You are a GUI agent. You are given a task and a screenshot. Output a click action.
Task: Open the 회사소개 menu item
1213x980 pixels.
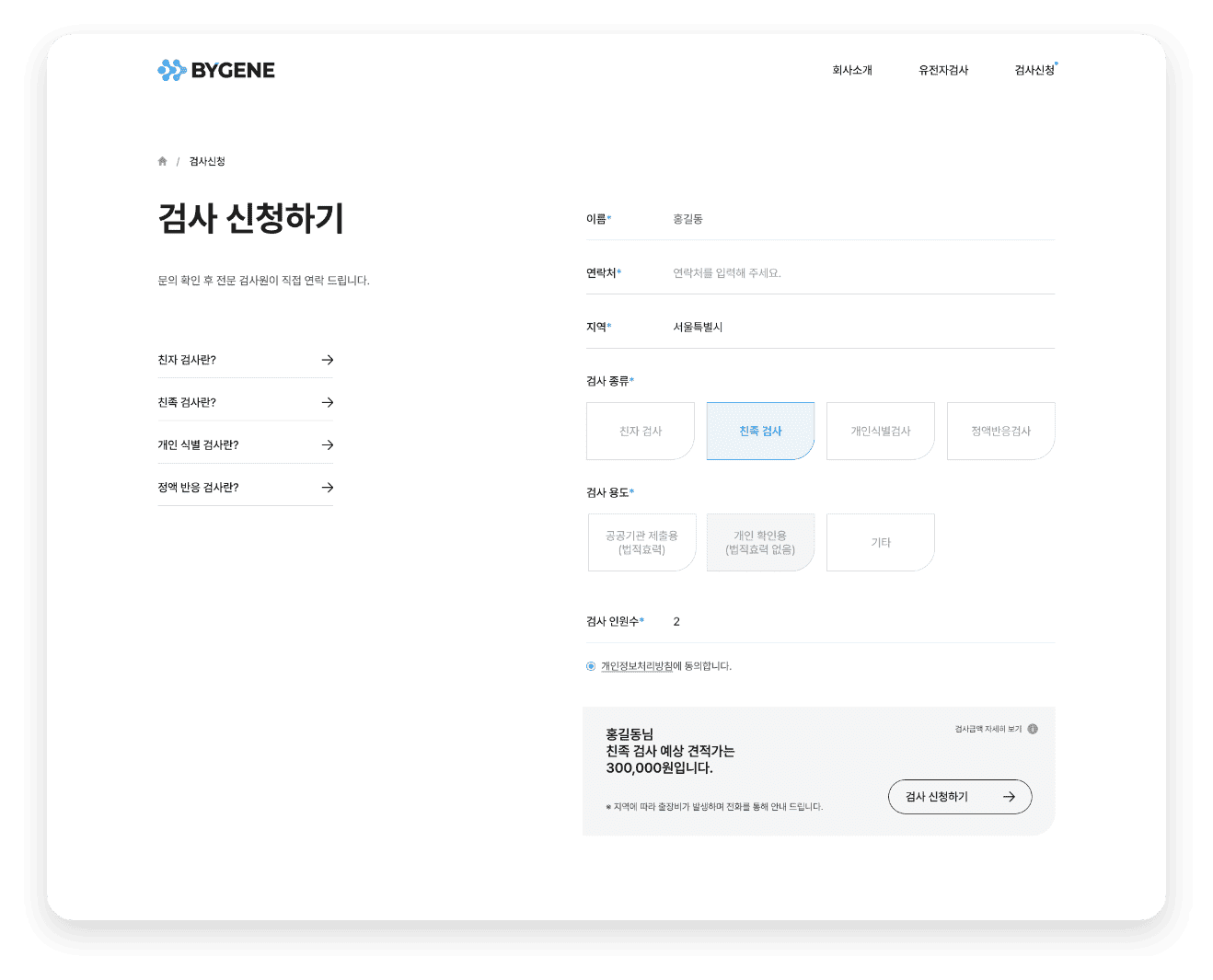click(852, 70)
